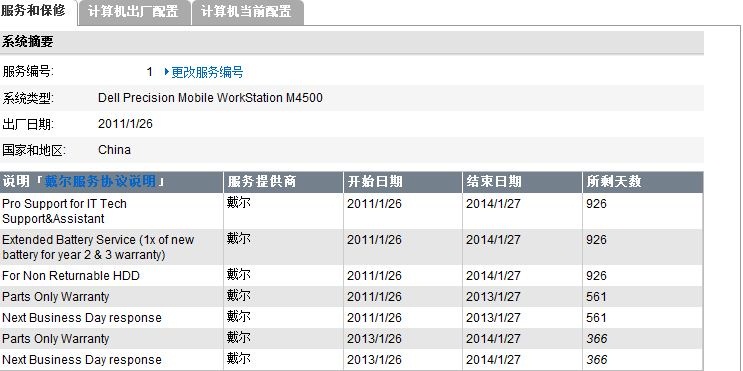This screenshot has width=743, height=371.
Task: Select the 服务编号 label
Action: 28,72
